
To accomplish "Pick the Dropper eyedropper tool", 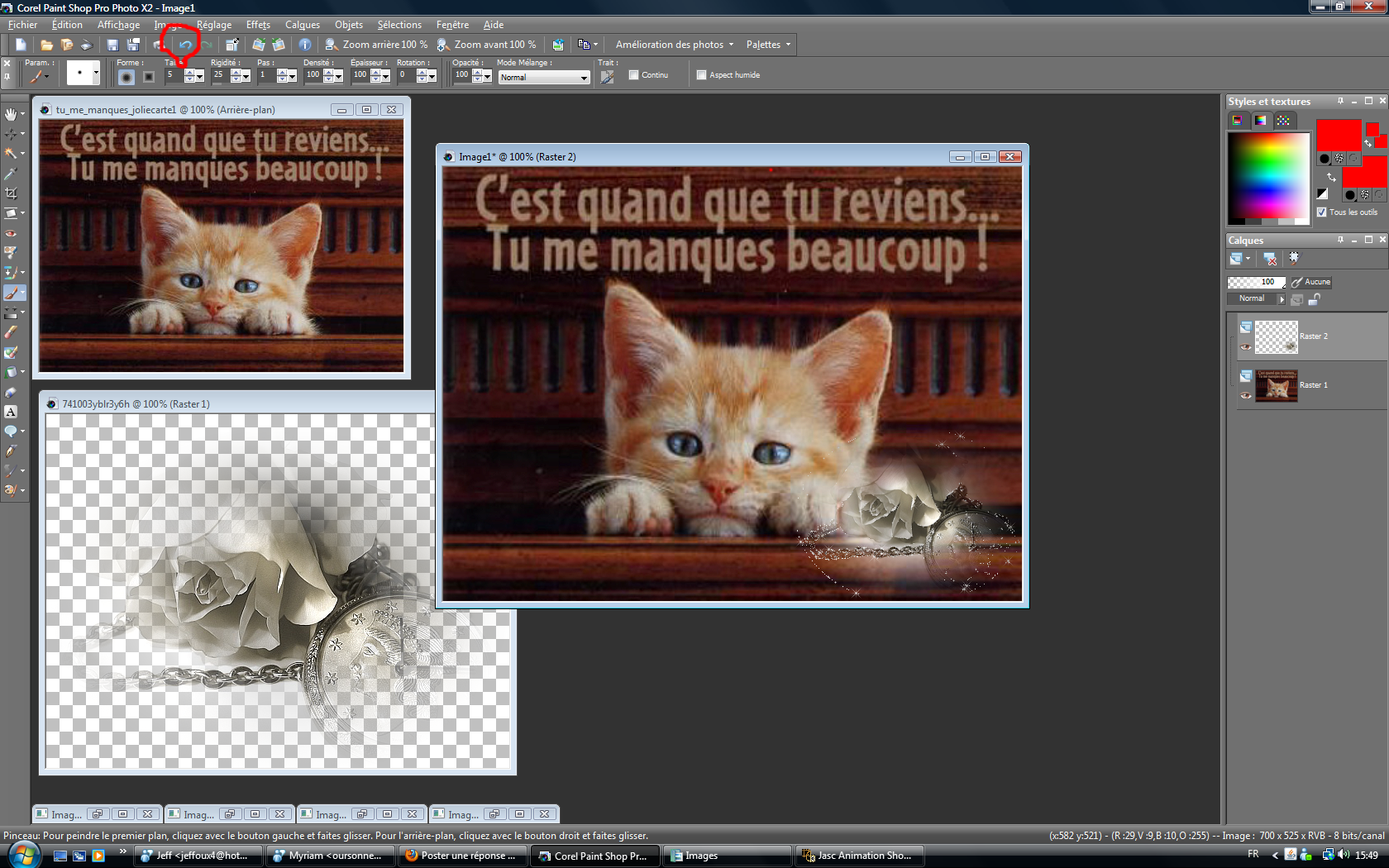I will click(11, 174).
